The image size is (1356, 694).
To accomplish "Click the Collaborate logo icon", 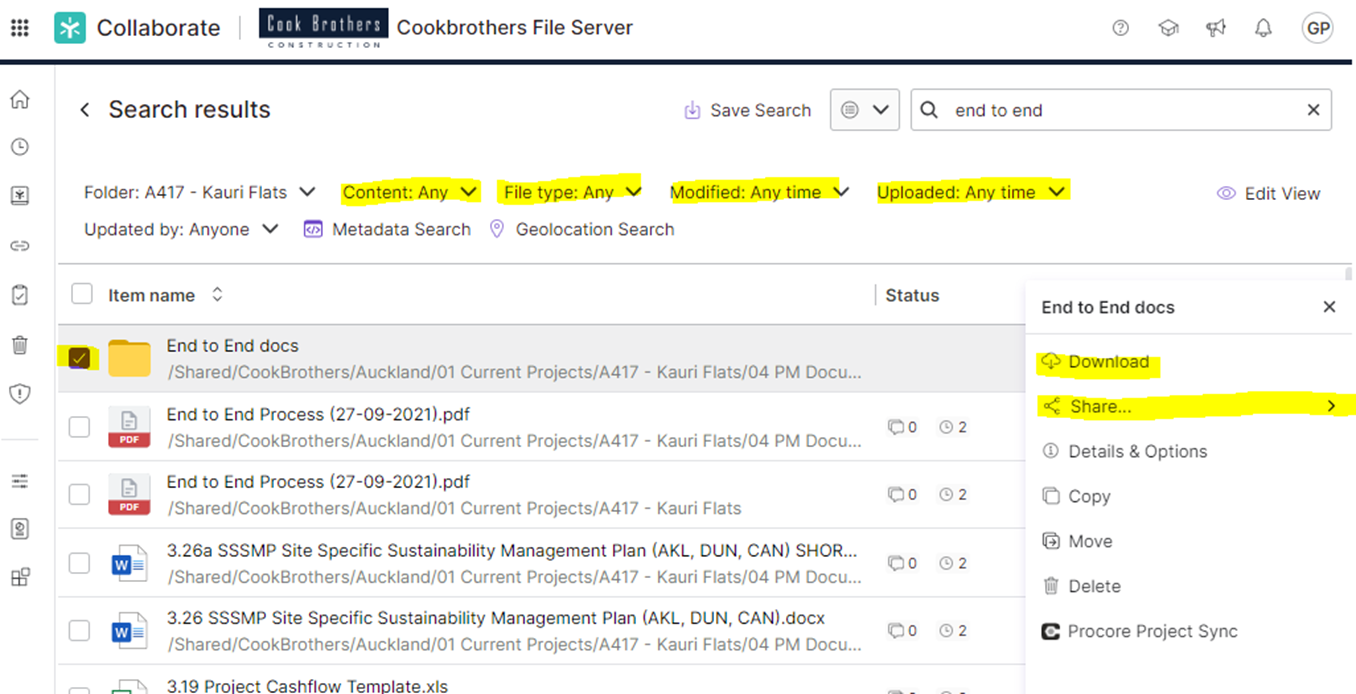I will click(70, 28).
